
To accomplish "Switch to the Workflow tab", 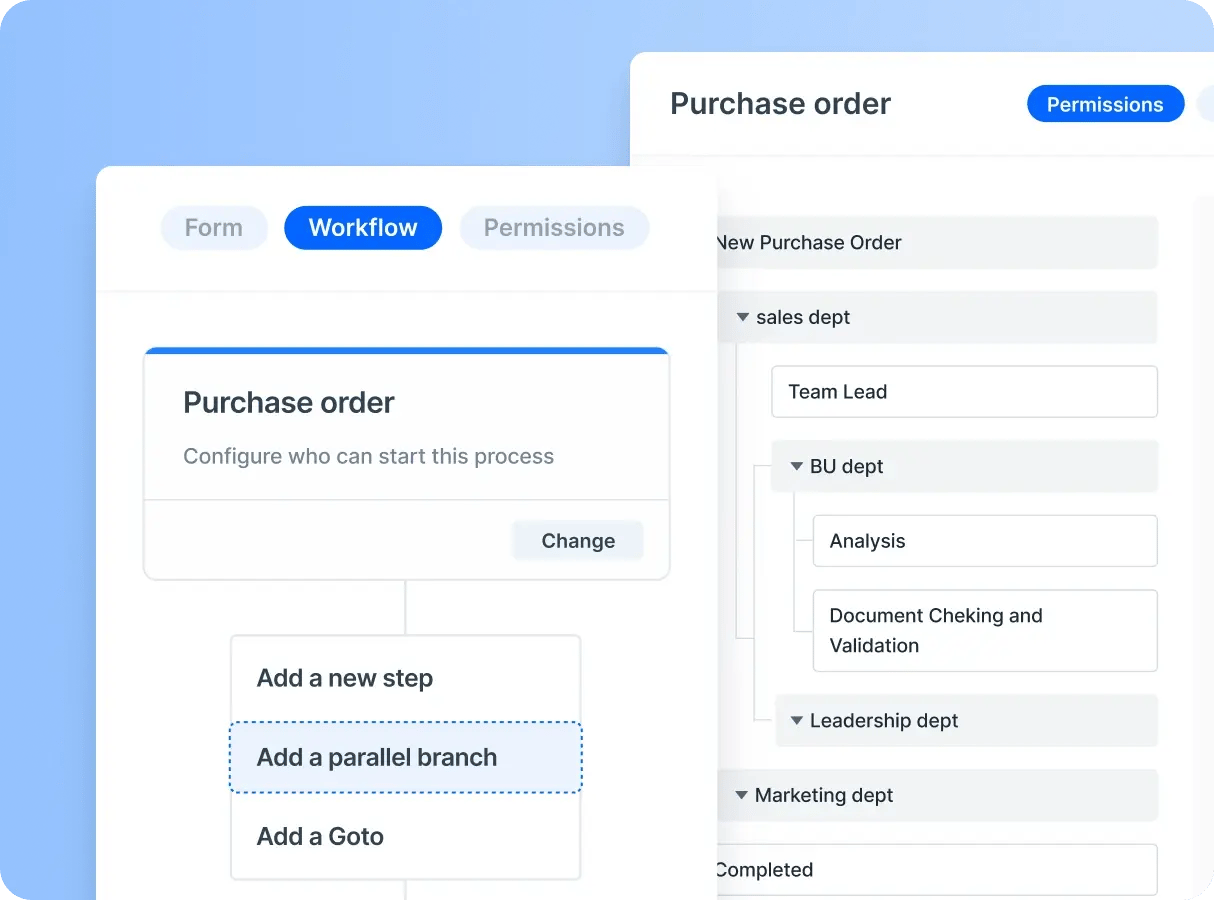I will tap(362, 227).
